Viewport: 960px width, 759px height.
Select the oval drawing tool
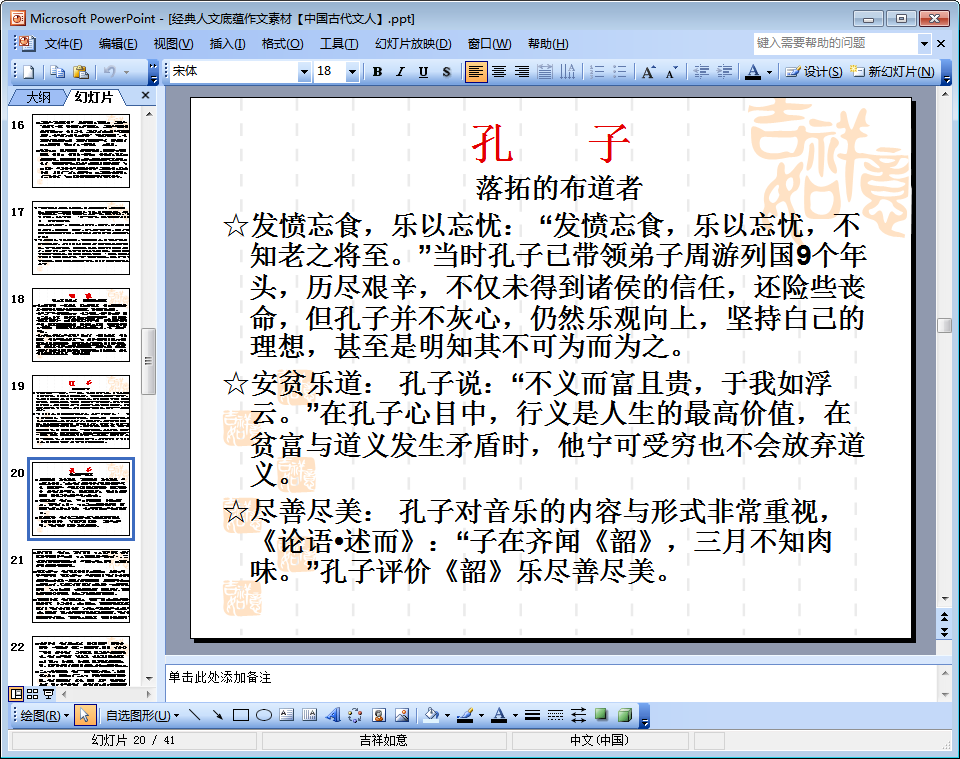click(264, 715)
